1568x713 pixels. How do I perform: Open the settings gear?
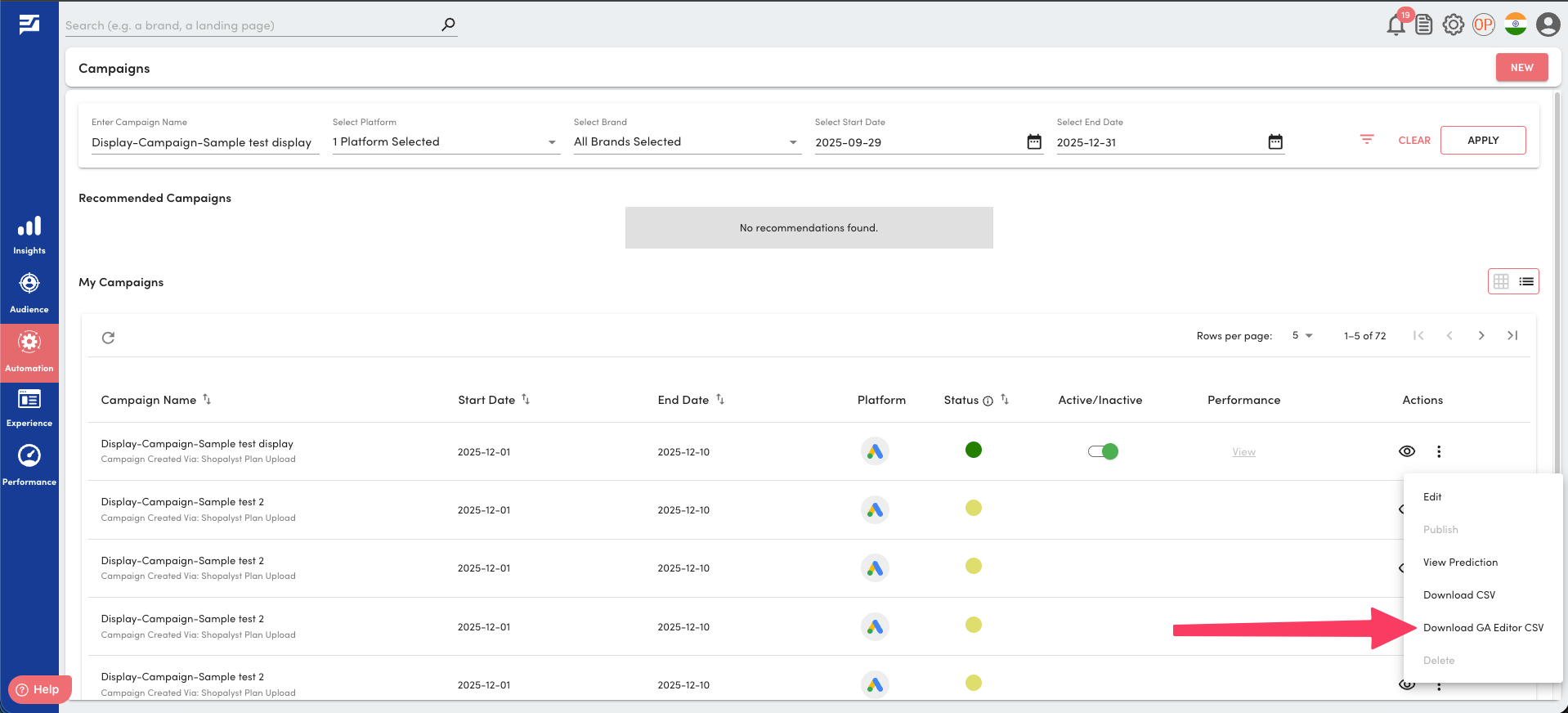click(1454, 25)
